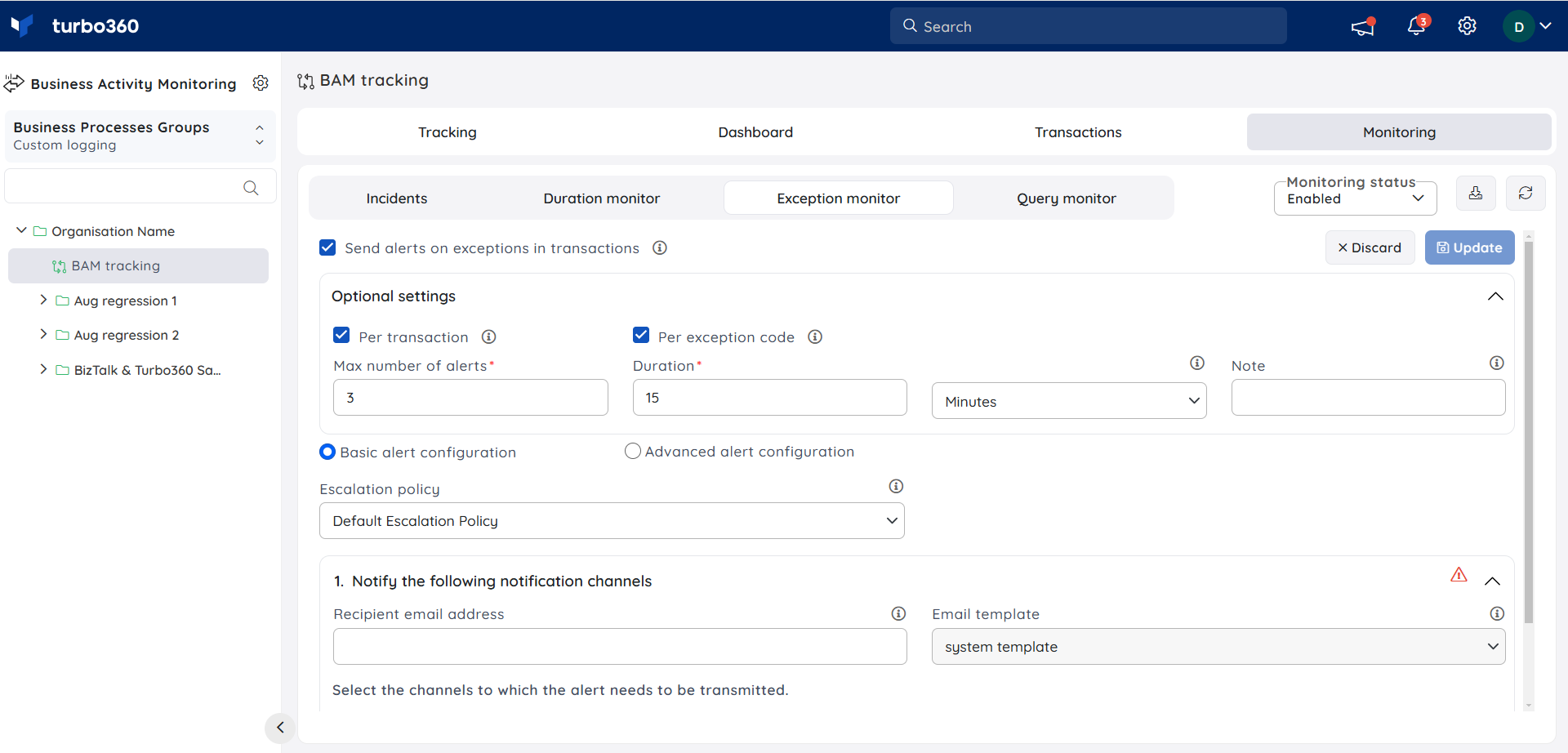
Task: Click the Recipient email address field
Action: (620, 647)
